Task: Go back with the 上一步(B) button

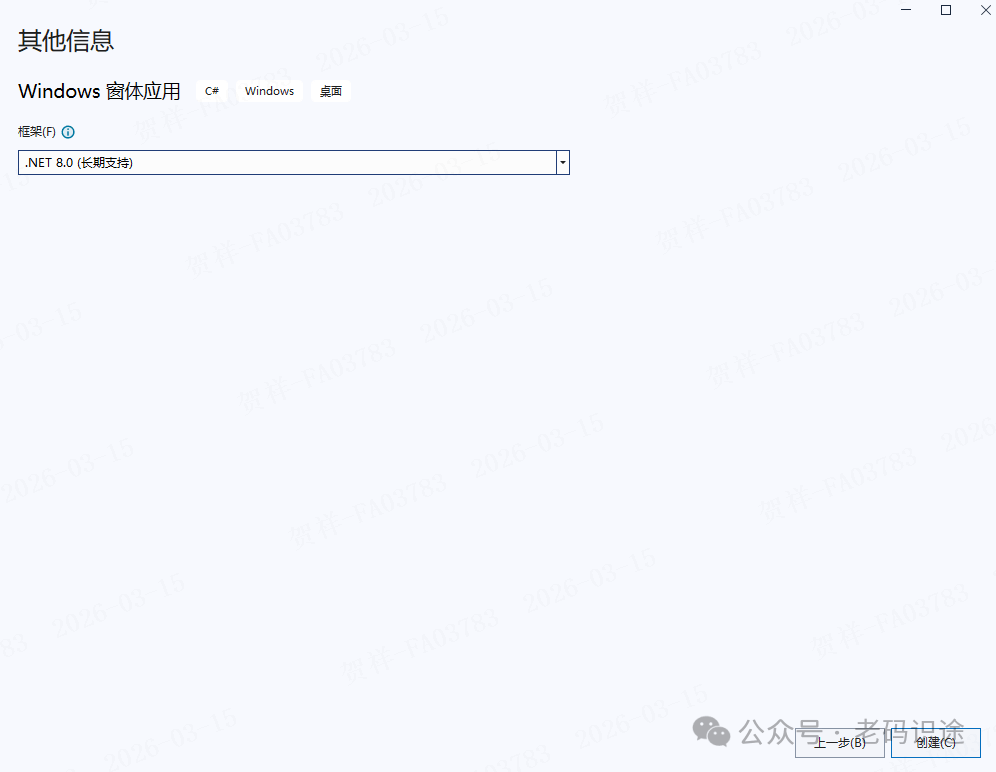Action: point(839,742)
